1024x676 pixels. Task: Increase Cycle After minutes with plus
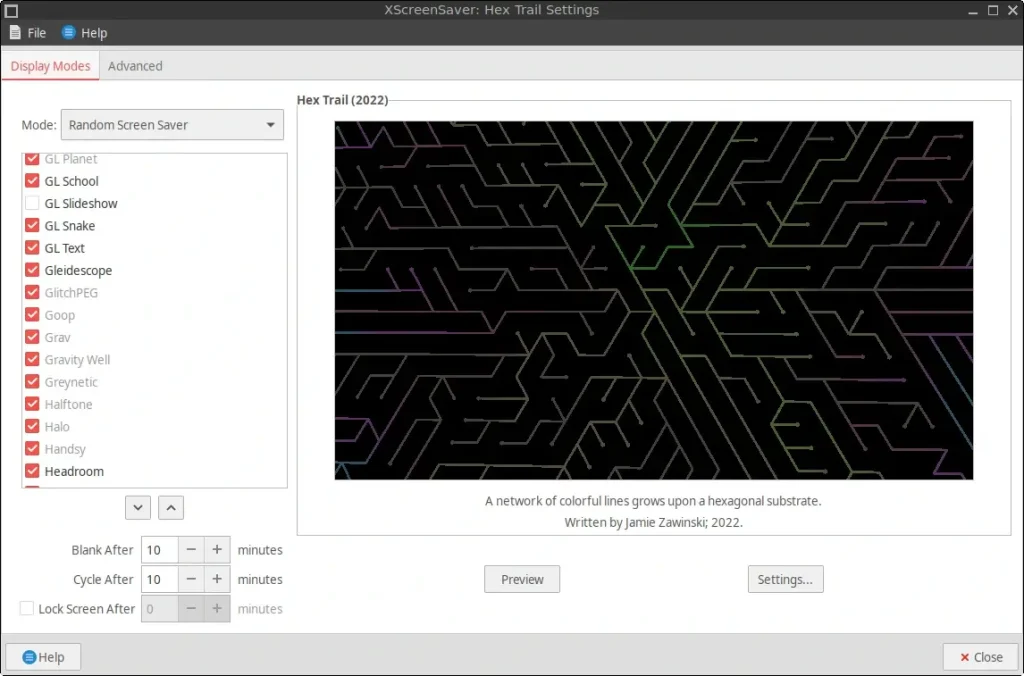point(217,579)
